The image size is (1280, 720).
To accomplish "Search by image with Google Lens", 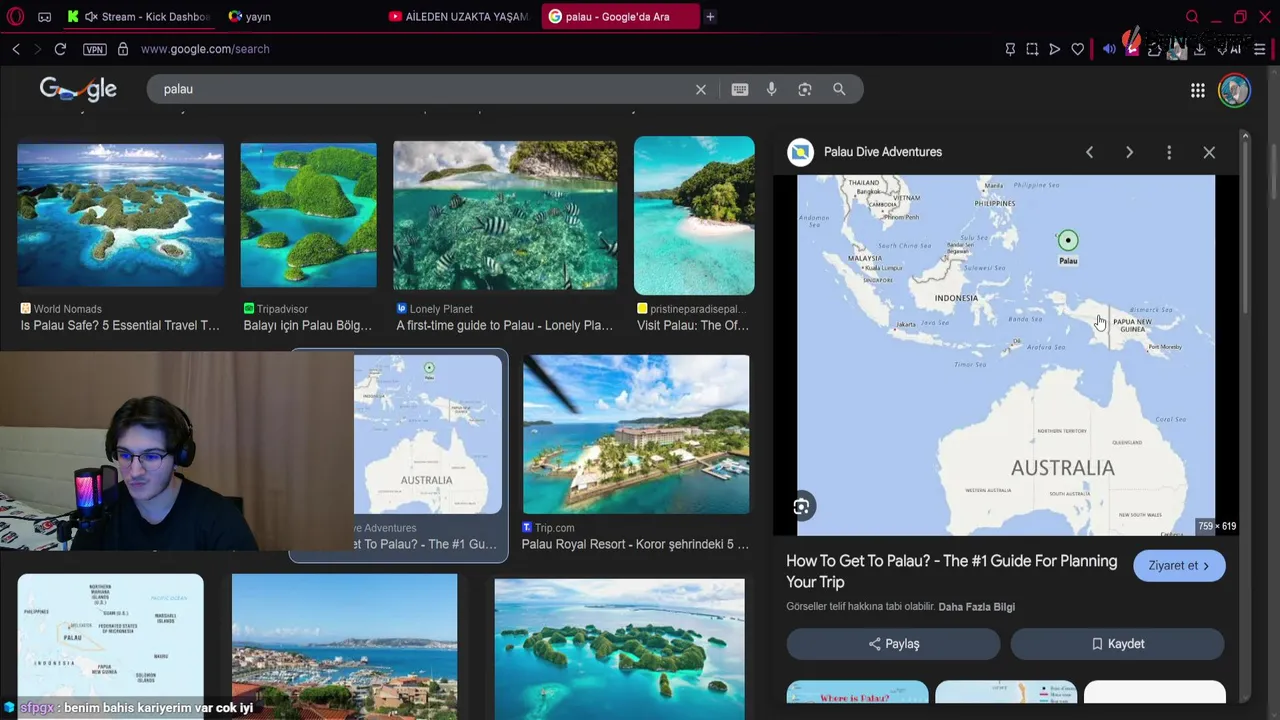I will (805, 89).
